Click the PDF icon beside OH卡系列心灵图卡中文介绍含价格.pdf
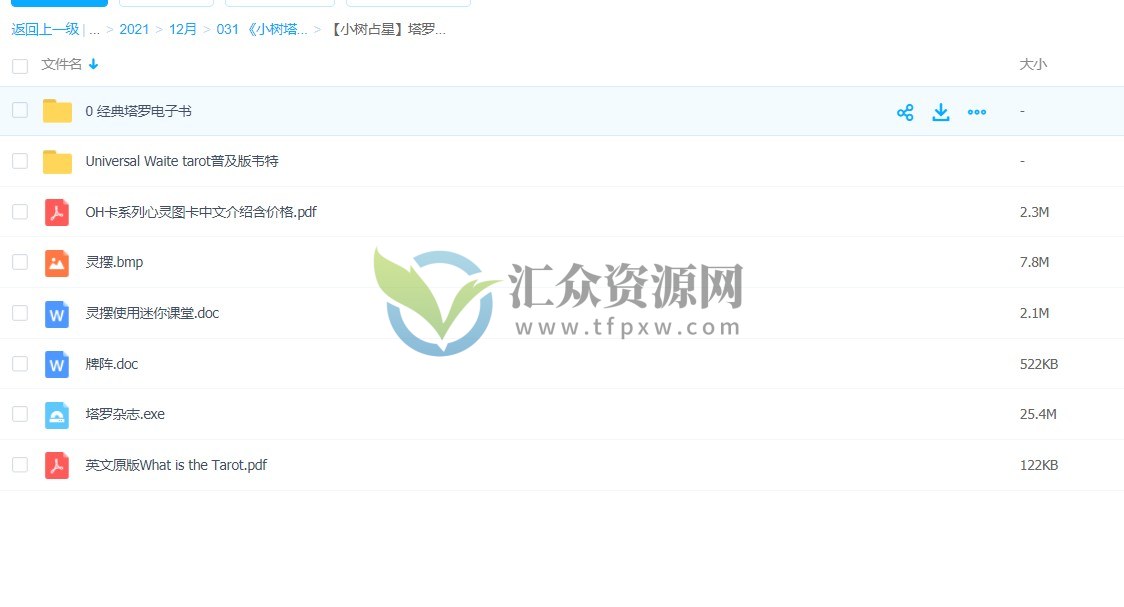 56,212
